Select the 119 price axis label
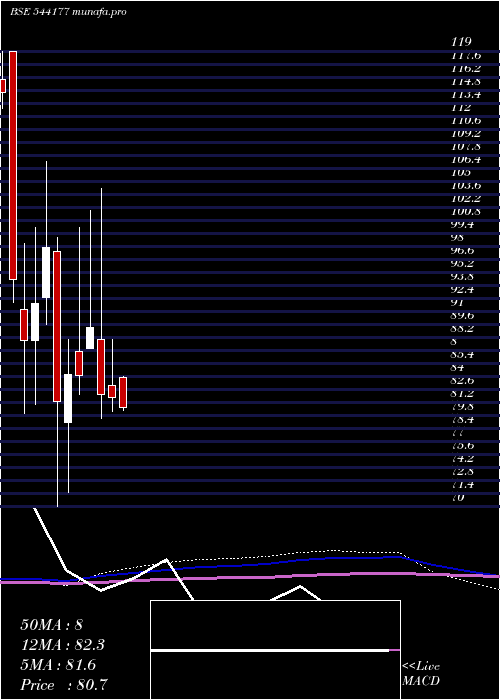Screen dimensions: 500x700 pyautogui.click(x=461, y=42)
